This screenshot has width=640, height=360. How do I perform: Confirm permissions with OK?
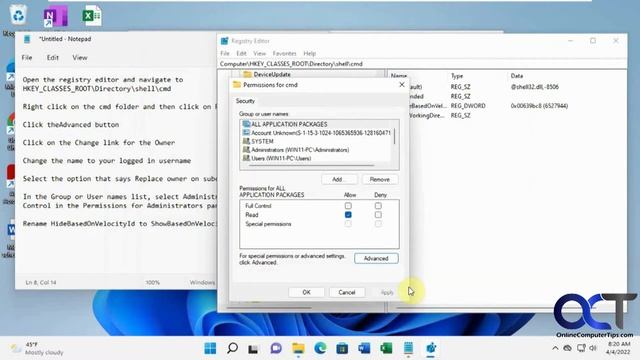point(307,292)
